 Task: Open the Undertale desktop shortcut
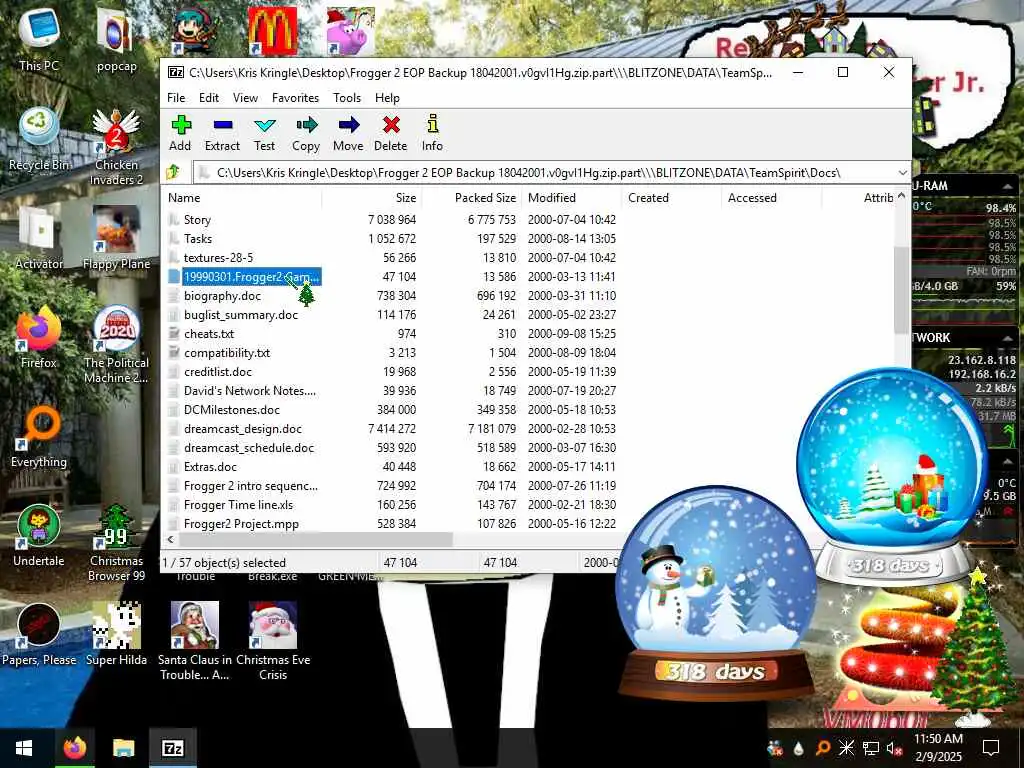pos(39,536)
